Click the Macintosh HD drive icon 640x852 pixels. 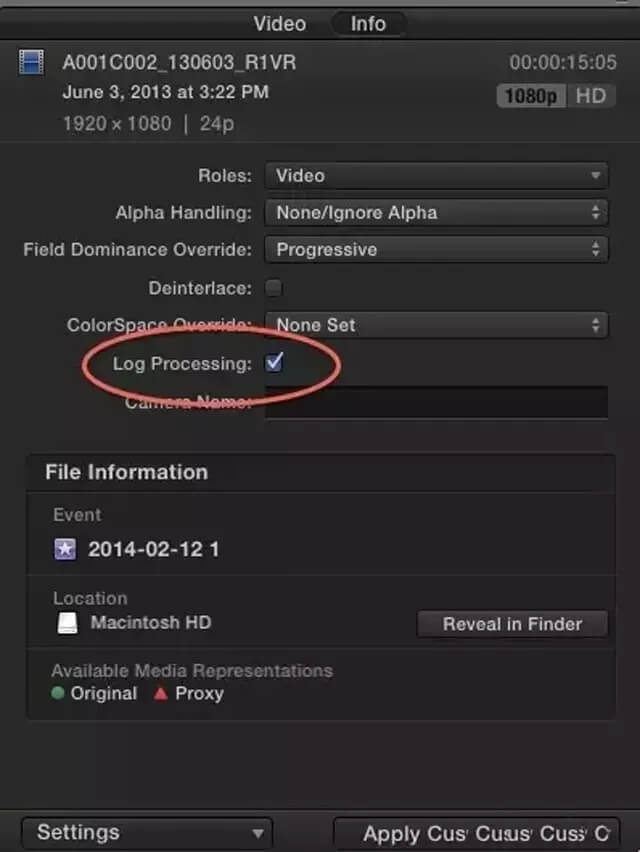67,623
